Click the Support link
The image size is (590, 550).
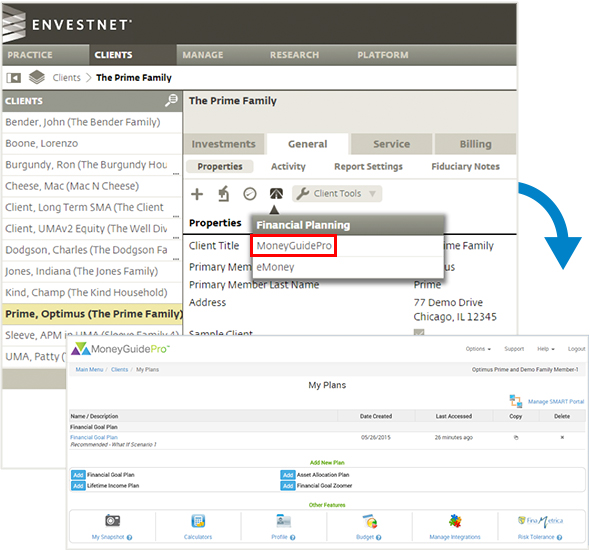click(x=514, y=349)
